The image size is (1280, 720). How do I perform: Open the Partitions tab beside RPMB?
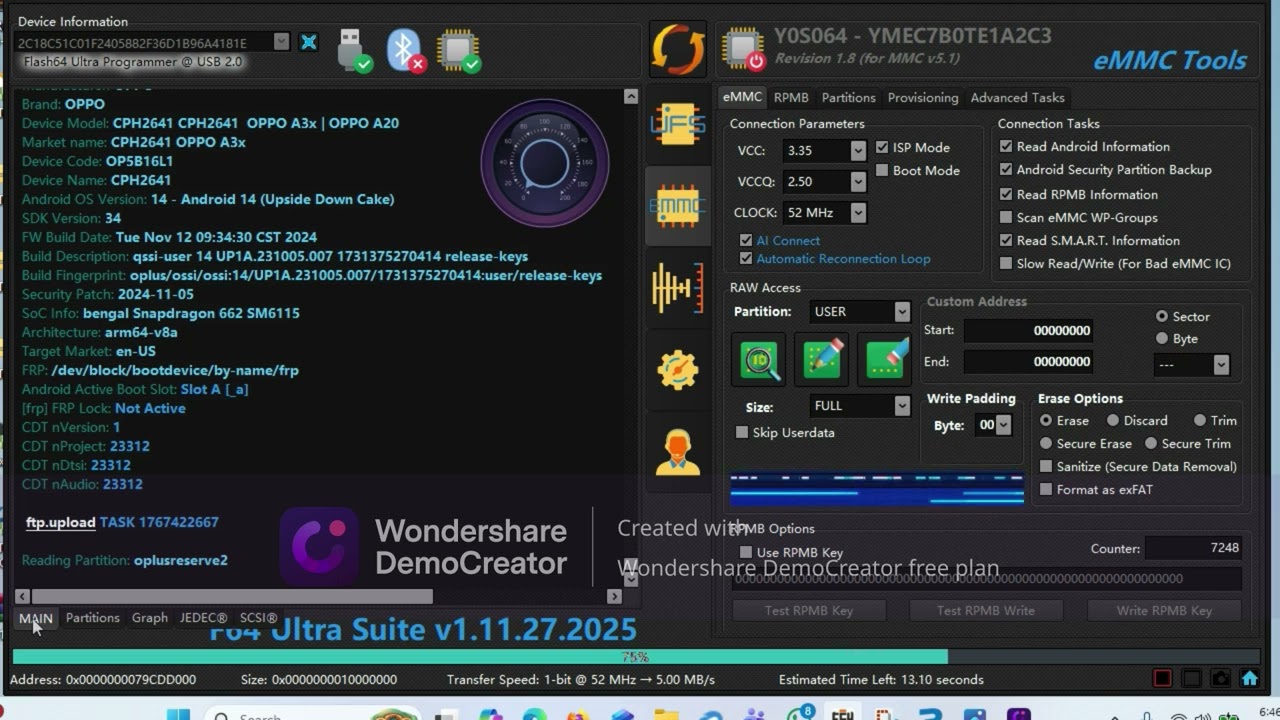point(848,97)
